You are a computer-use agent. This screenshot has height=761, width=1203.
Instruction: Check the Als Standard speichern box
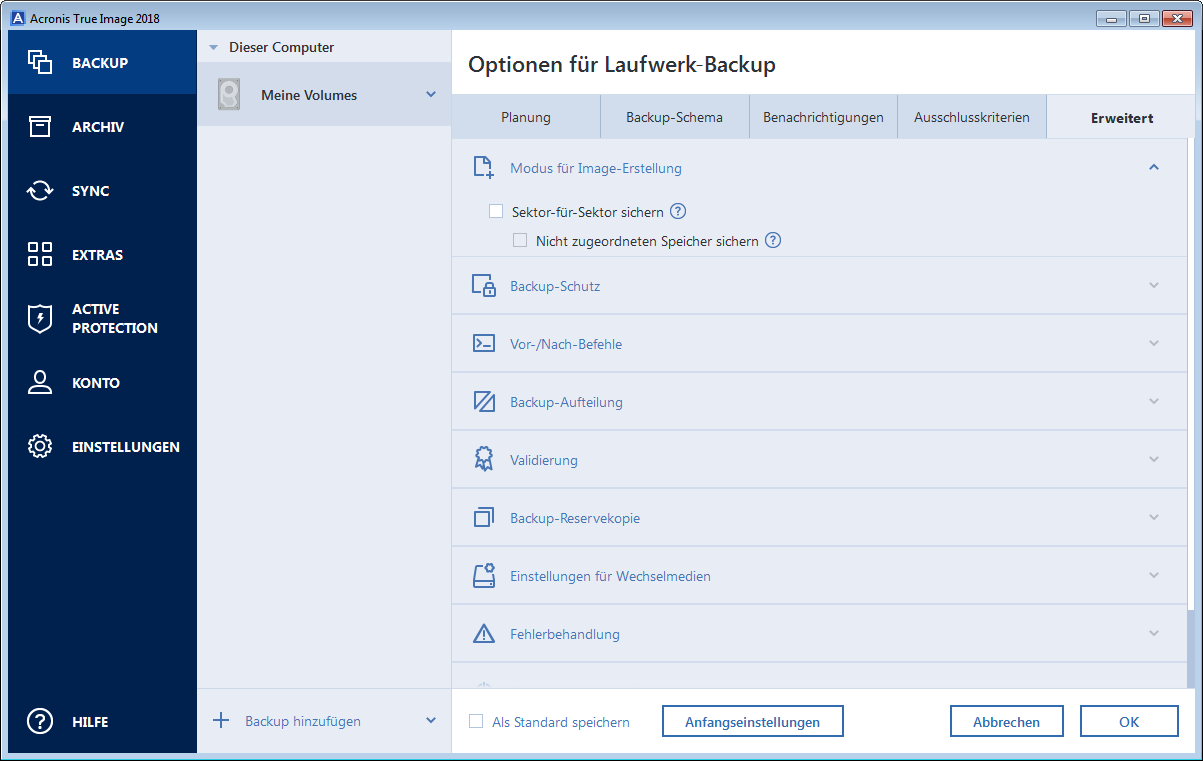pyautogui.click(x=476, y=721)
